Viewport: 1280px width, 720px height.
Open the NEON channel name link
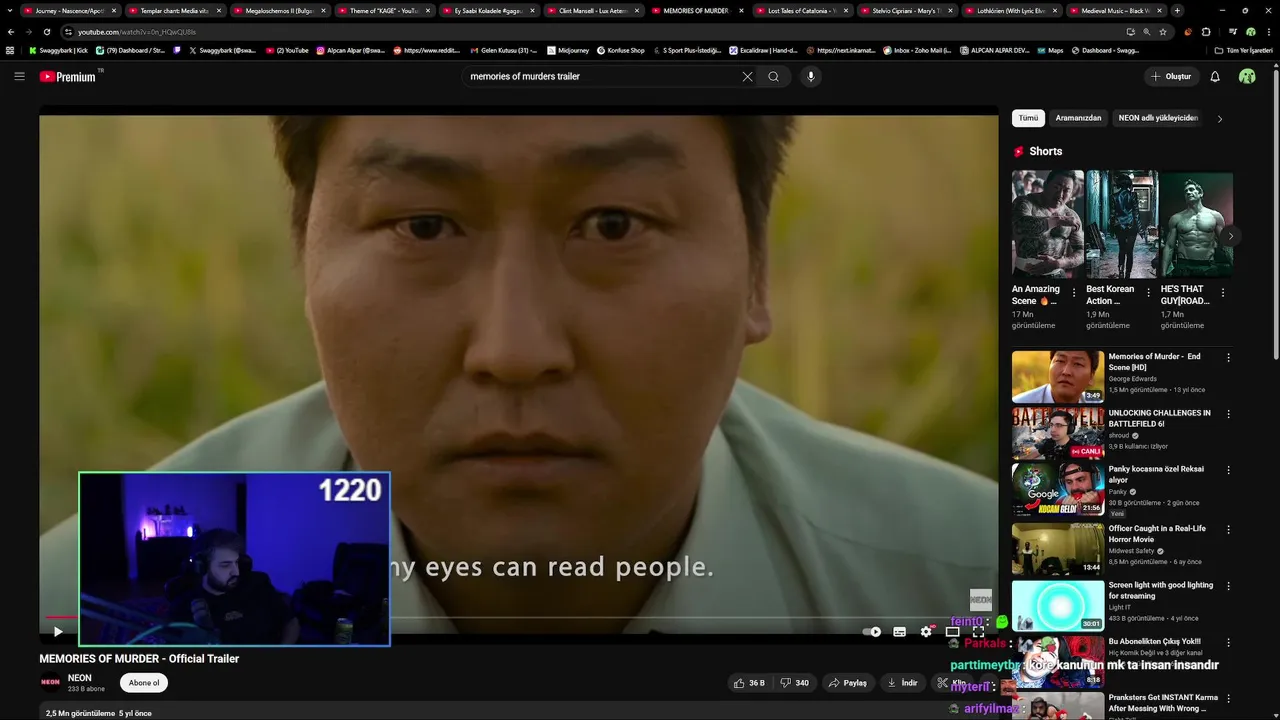[79, 678]
